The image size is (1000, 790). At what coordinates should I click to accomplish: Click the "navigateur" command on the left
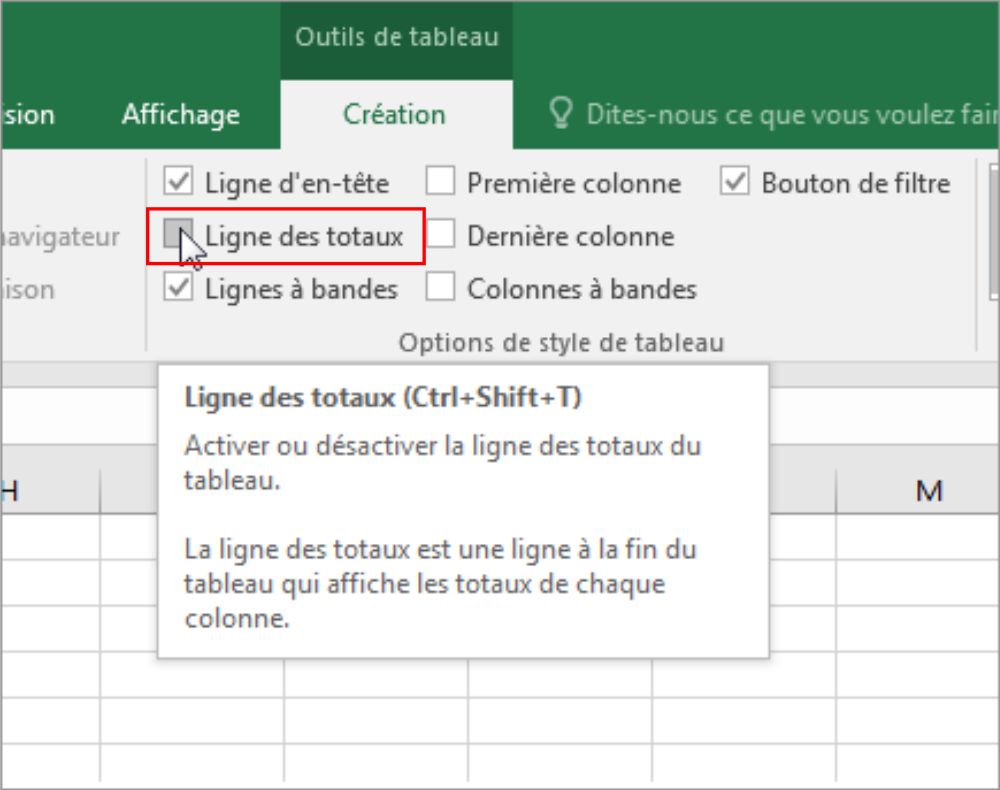click(x=60, y=237)
